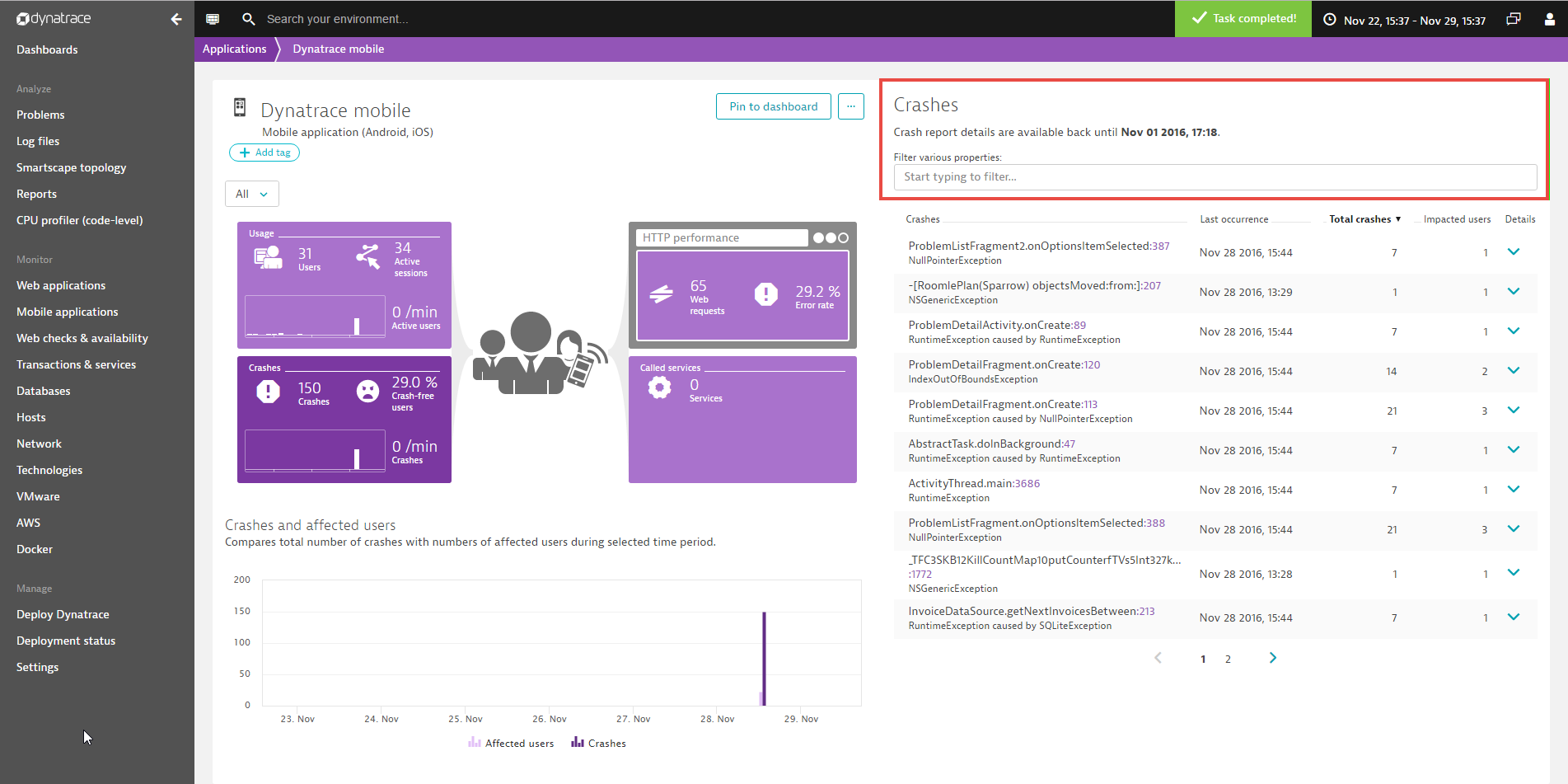Viewport: 1568px width, 784px height.
Task: Select first dot in HTTP performance tile
Action: coord(818,237)
